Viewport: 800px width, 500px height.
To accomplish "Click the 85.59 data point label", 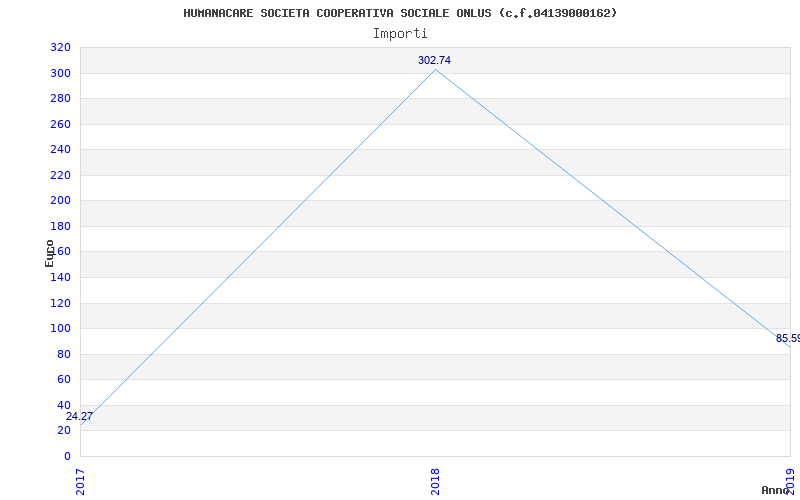I will pyautogui.click(x=788, y=338).
